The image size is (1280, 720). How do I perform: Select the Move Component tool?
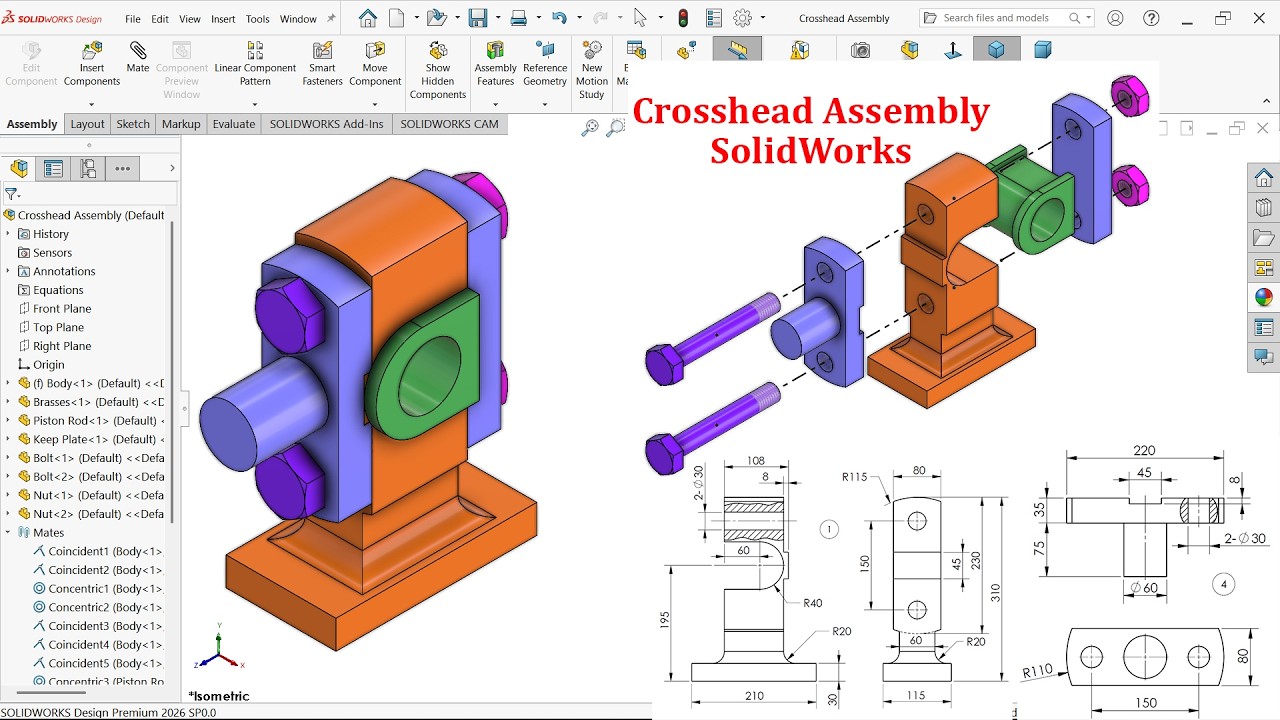(x=375, y=64)
